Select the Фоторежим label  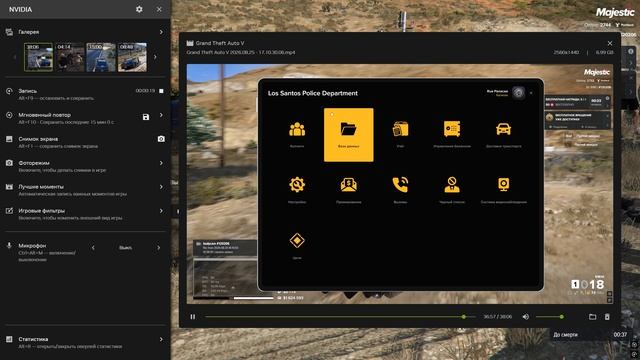[34, 163]
